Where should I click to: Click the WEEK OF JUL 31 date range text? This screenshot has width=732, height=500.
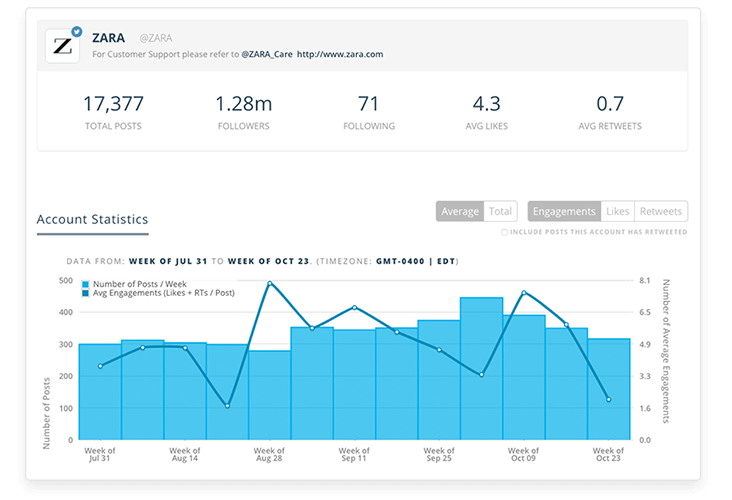[x=168, y=261]
